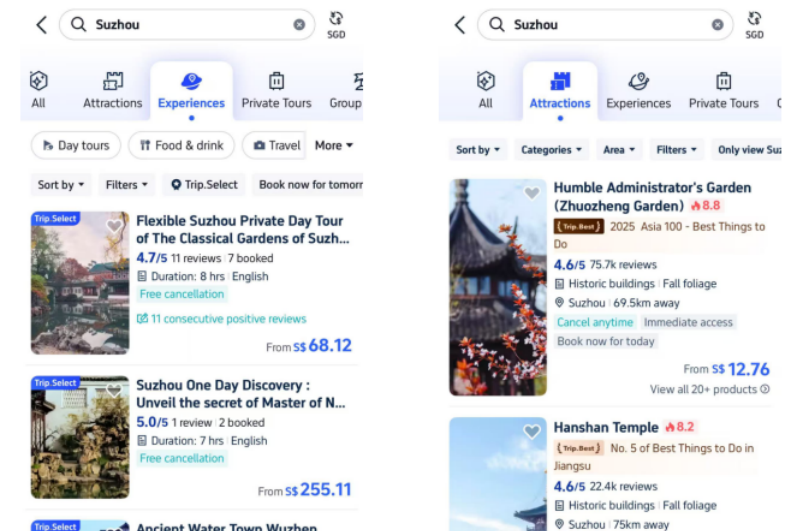Image resolution: width=797 pixels, height=531 pixels.
Task: Open Categories dropdown filter
Action: 551,150
